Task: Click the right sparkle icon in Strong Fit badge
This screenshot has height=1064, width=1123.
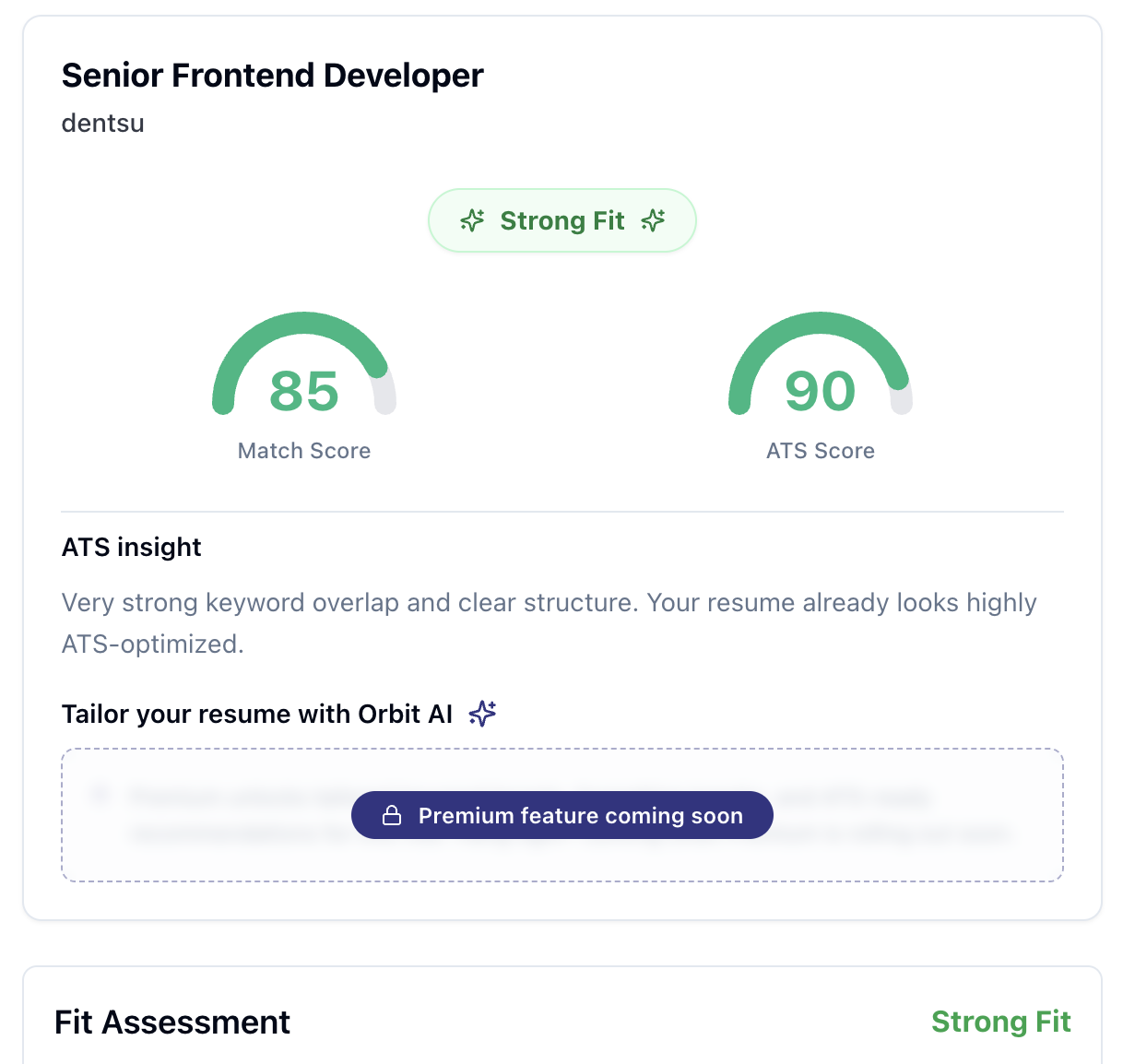Action: tap(653, 220)
